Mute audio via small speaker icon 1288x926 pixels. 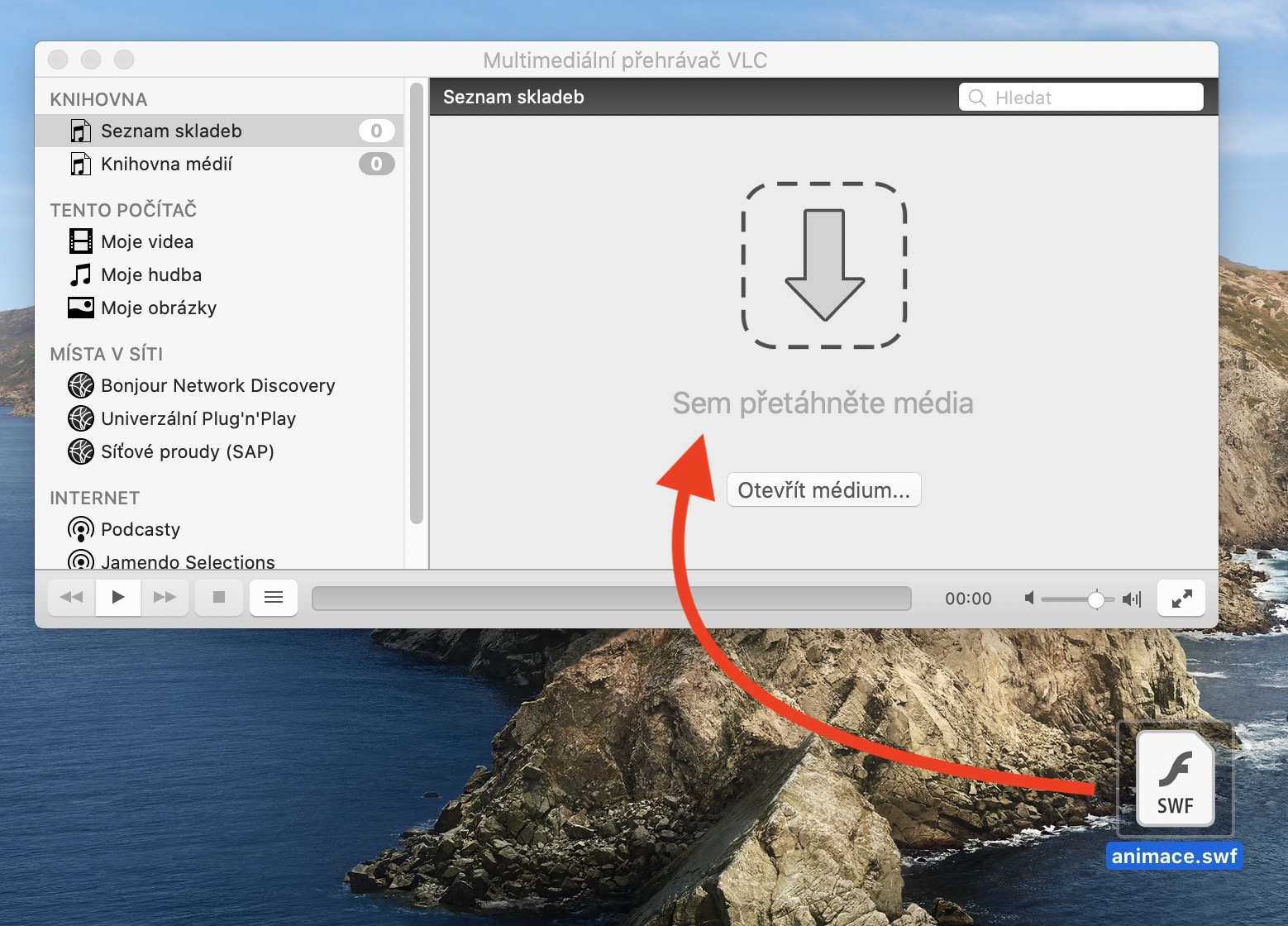click(1029, 598)
